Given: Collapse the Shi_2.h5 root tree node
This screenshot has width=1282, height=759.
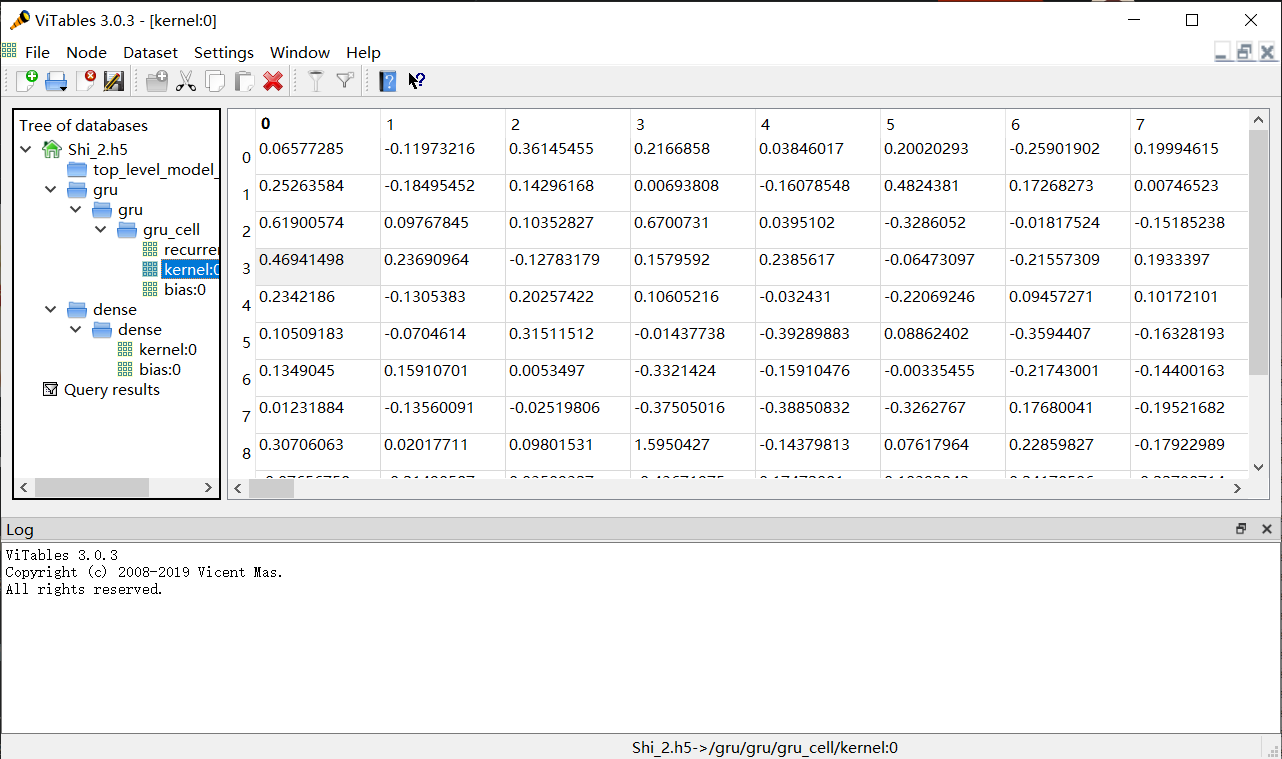Looking at the screenshot, I should coord(27,150).
